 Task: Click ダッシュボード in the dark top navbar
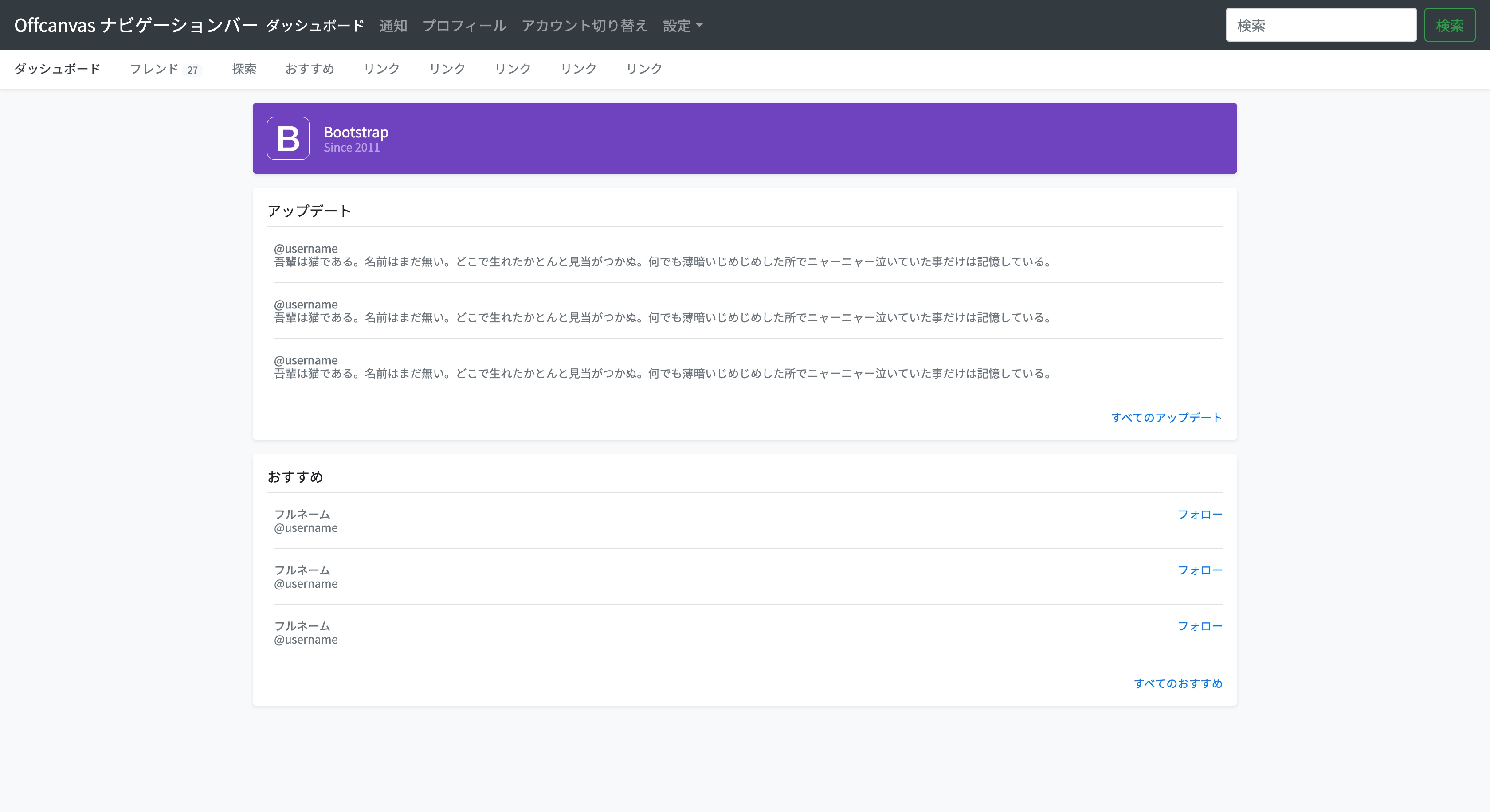point(315,25)
